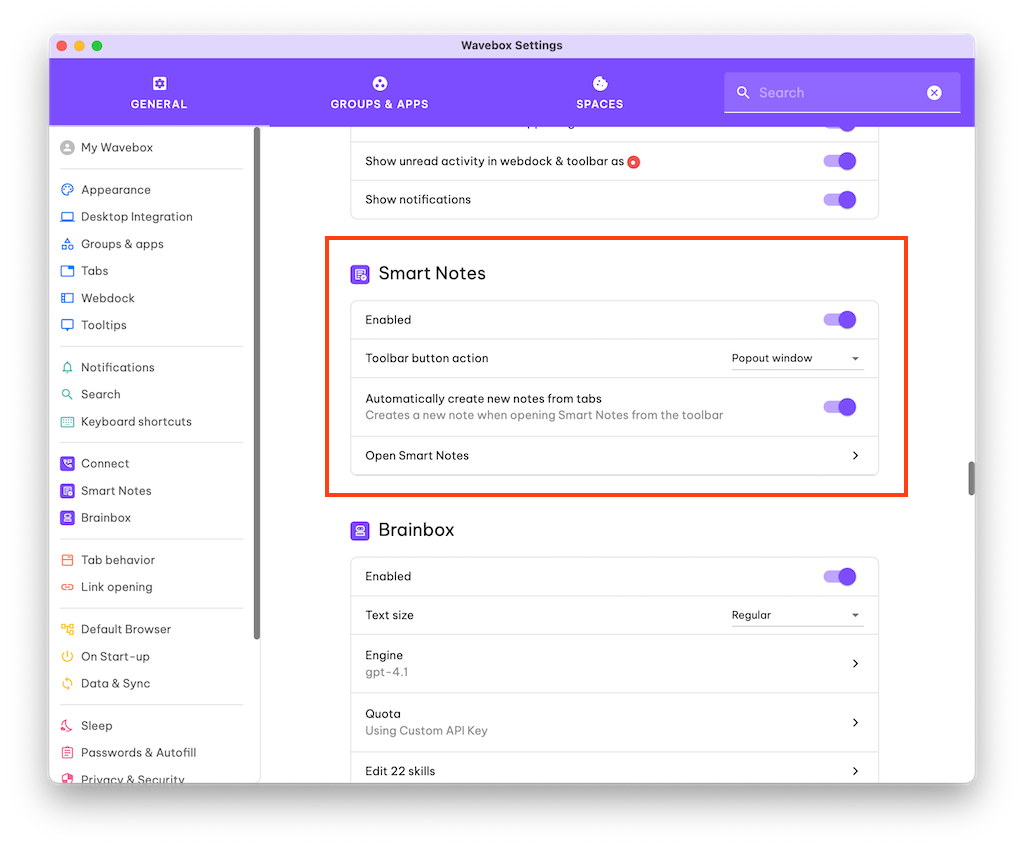Screen dimensions: 1024x848
Task: Click the Appearance palette icon
Action: (x=67, y=190)
